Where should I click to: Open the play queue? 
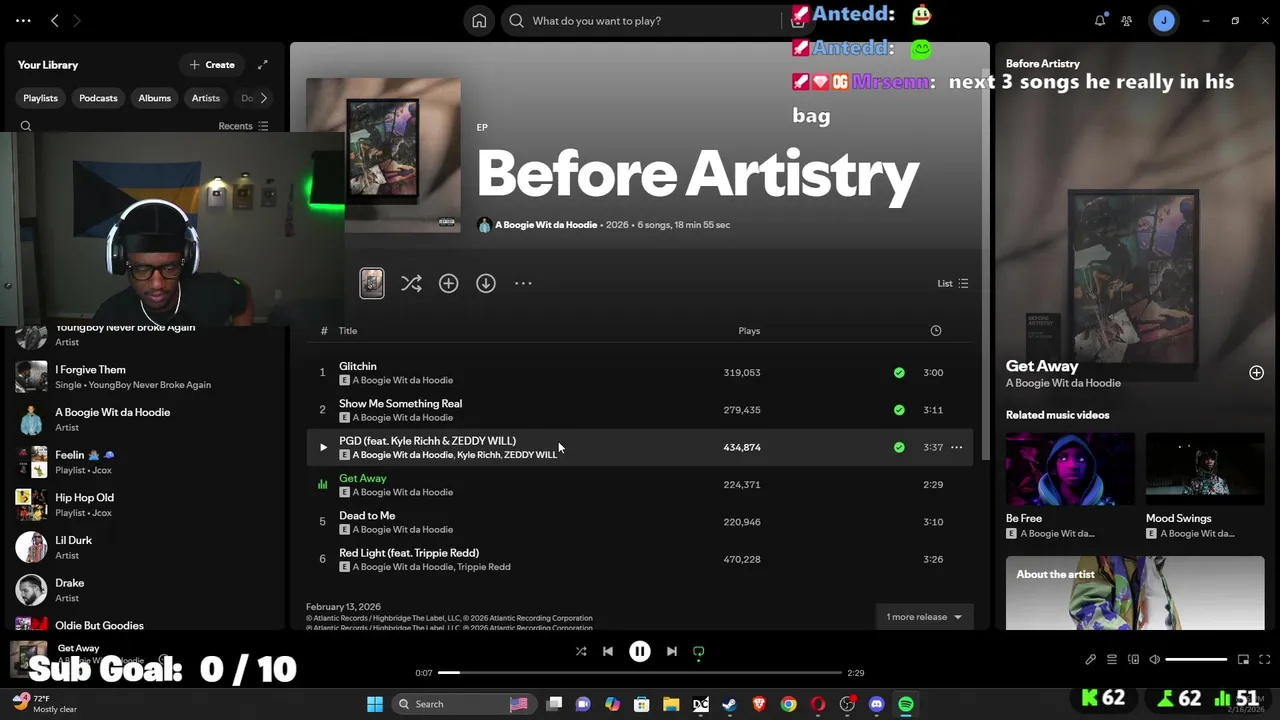[x=1112, y=660]
